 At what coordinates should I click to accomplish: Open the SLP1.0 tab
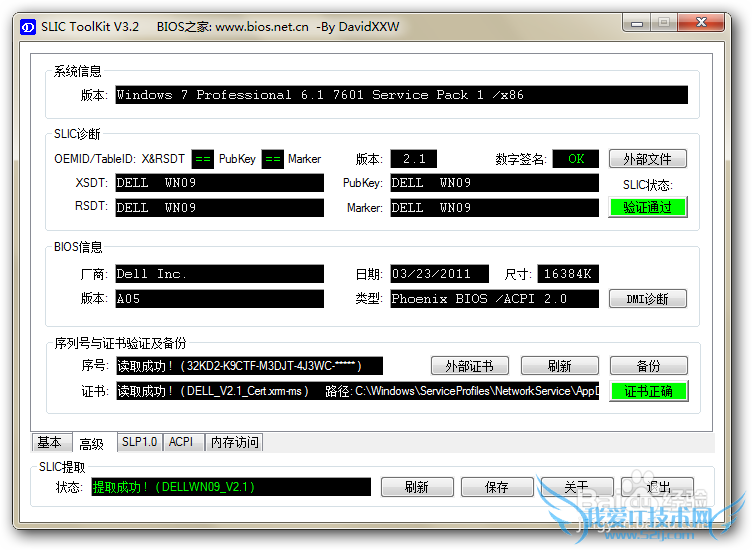coord(140,442)
